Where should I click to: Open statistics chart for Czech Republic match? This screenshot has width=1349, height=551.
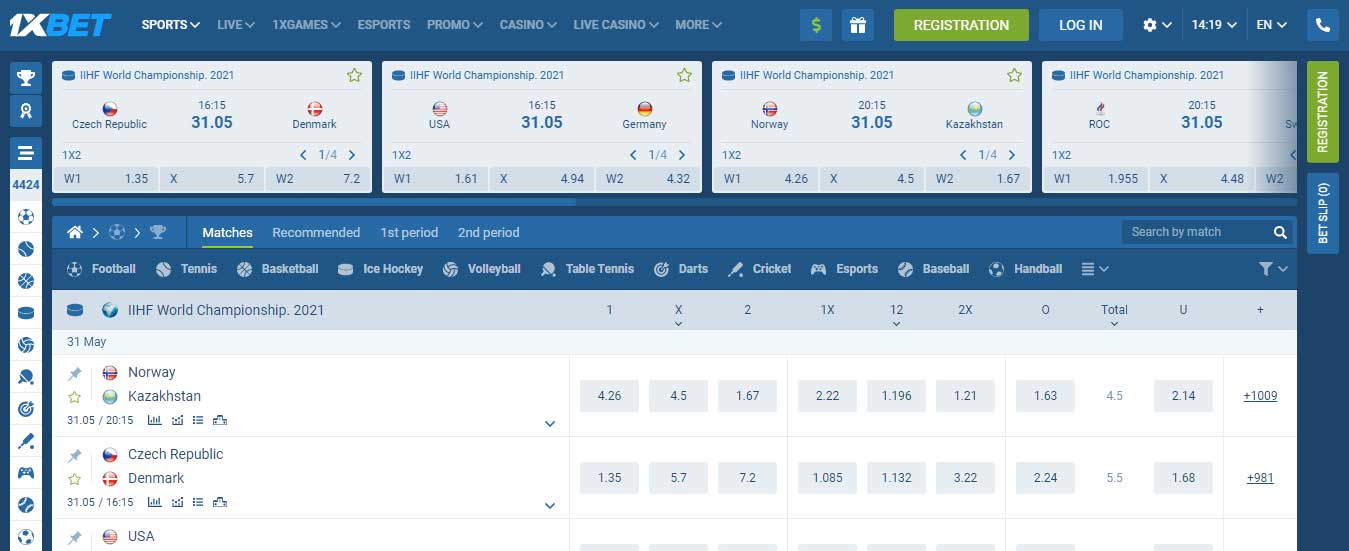153,502
